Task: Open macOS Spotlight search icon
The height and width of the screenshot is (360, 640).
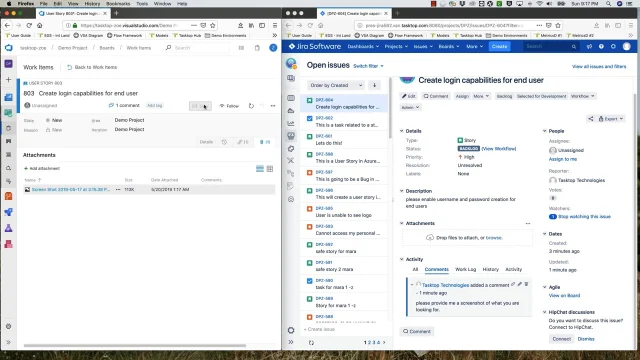Action: click(608, 3)
